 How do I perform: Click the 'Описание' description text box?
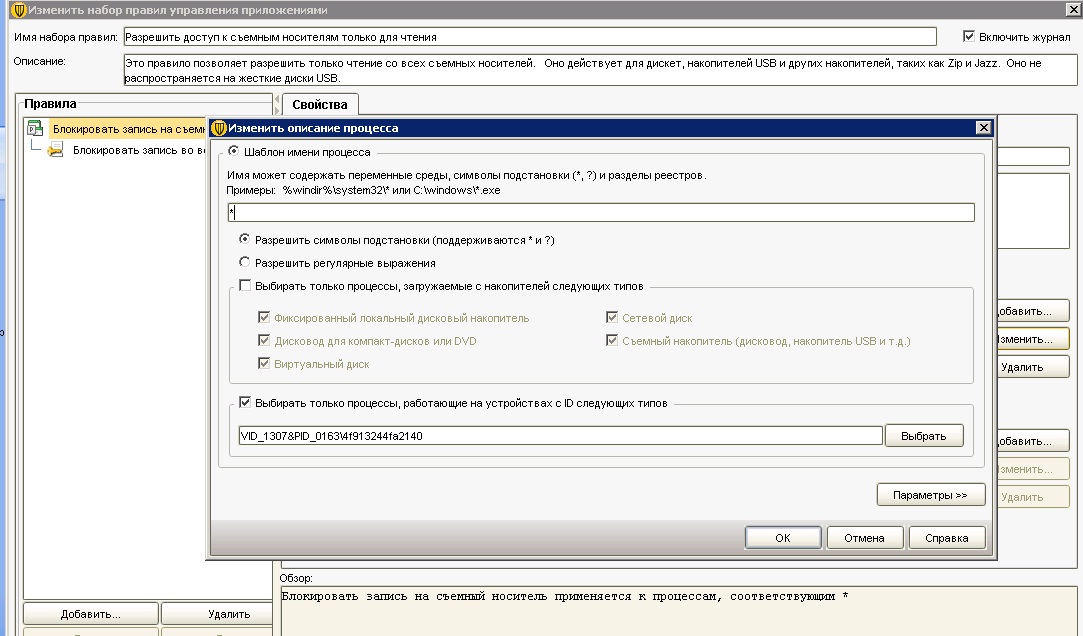point(600,70)
